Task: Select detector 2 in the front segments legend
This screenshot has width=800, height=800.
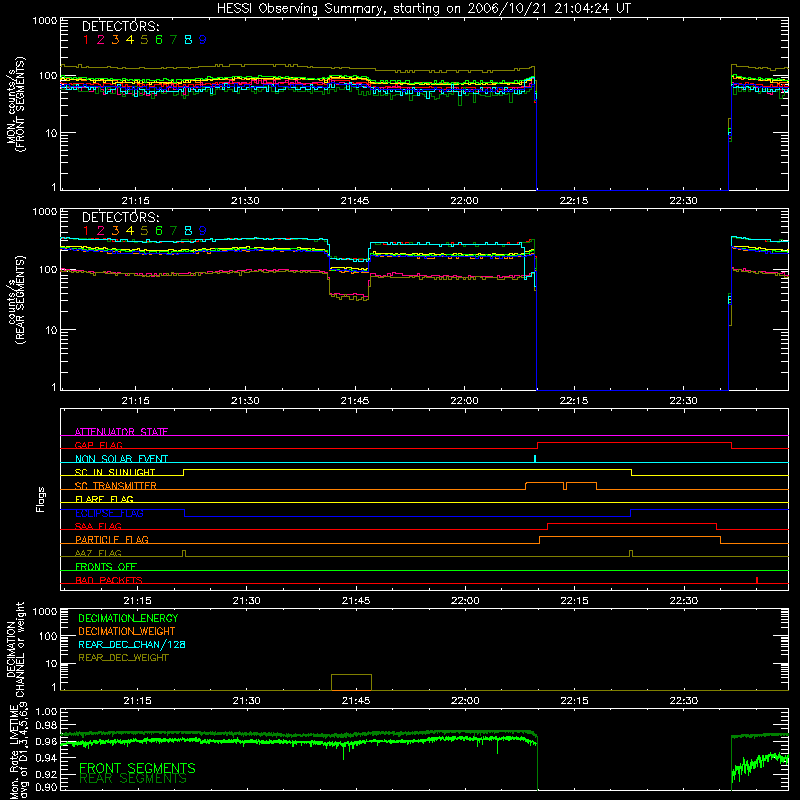Action: pos(101,40)
